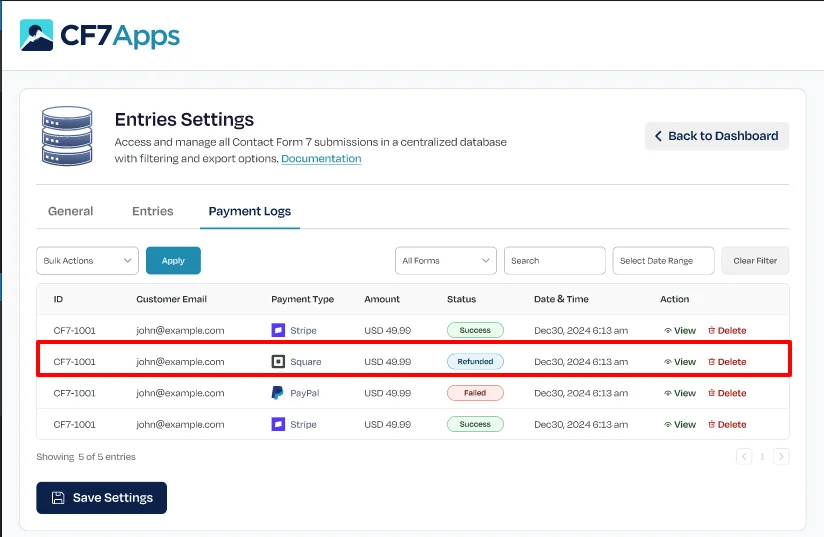Go to previous page arrow in pagination
824x537 pixels.
point(744,456)
